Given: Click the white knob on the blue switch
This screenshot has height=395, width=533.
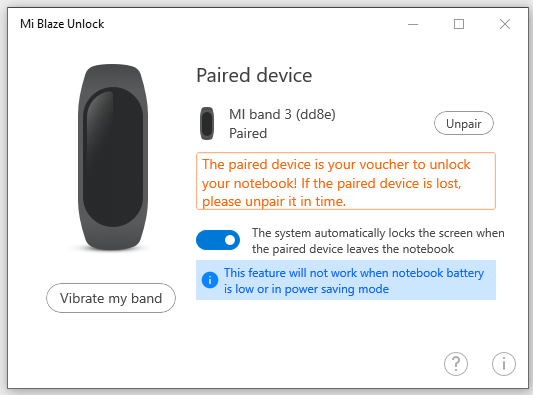Looking at the screenshot, I should (x=230, y=240).
